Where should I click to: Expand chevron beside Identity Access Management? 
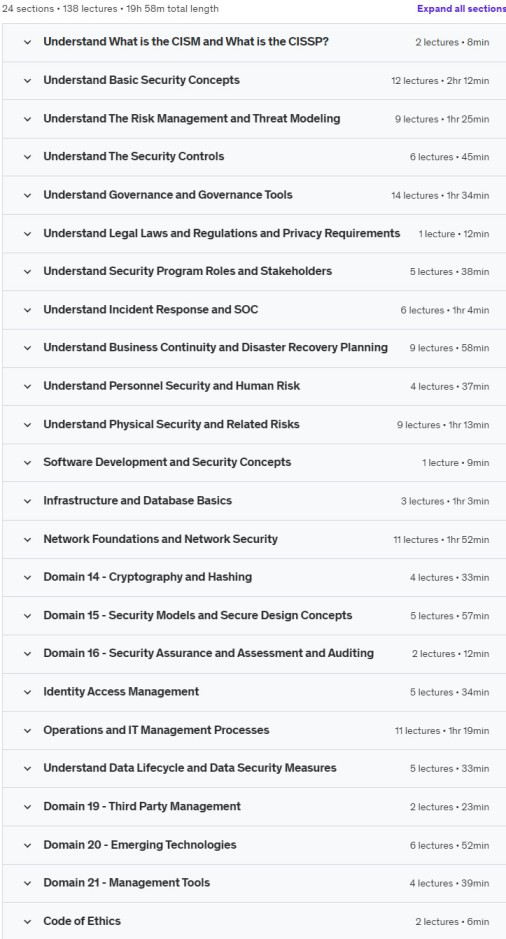pos(28,692)
